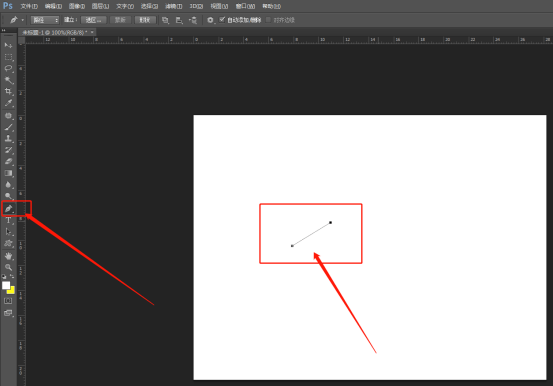
Task: Open the 窗口 menu
Action: coord(245,6)
